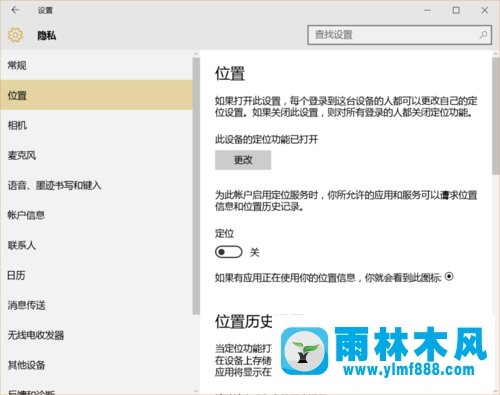Click the search magnifier icon

(483, 35)
